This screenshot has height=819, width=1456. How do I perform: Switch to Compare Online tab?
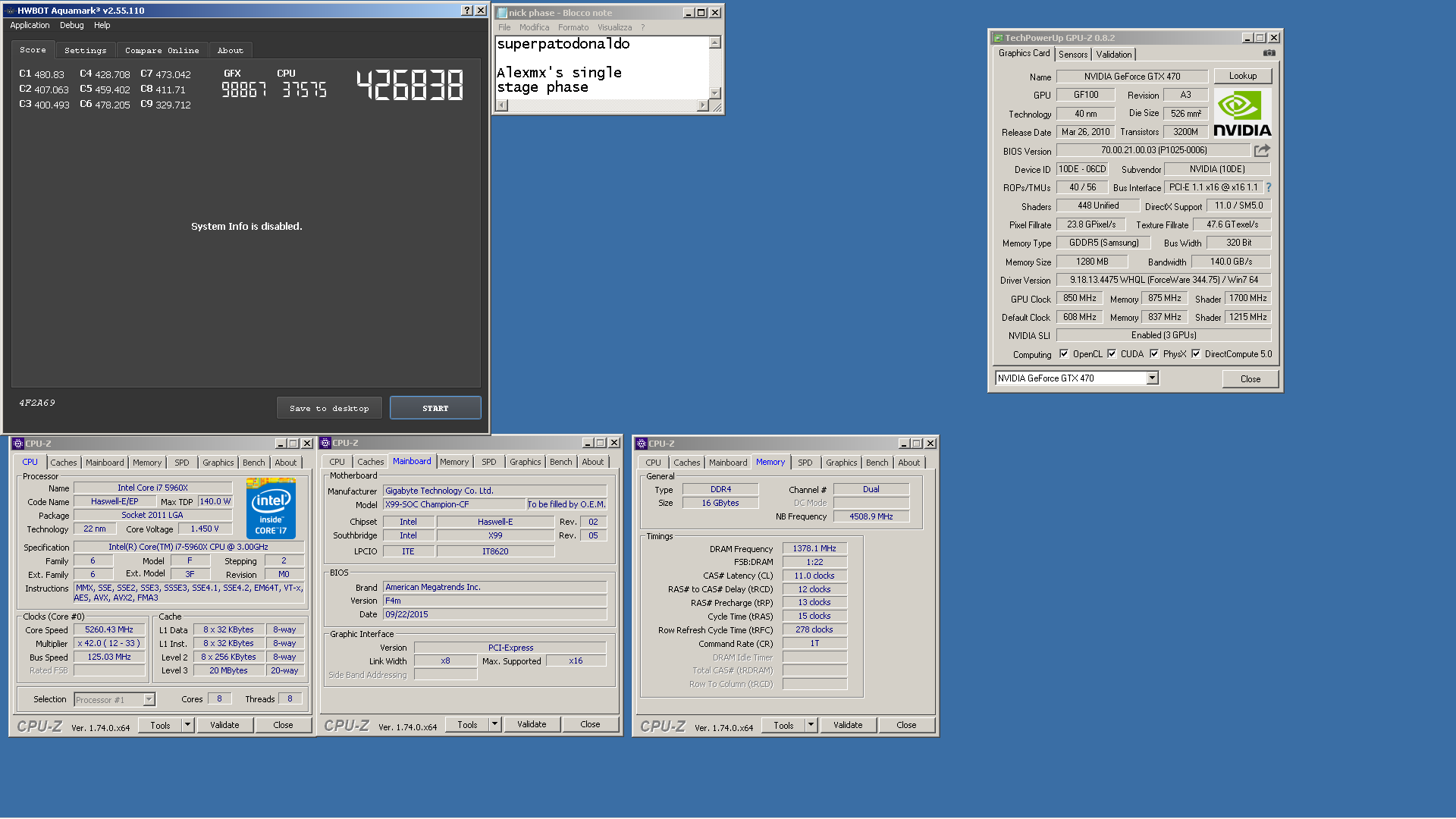pyautogui.click(x=162, y=51)
